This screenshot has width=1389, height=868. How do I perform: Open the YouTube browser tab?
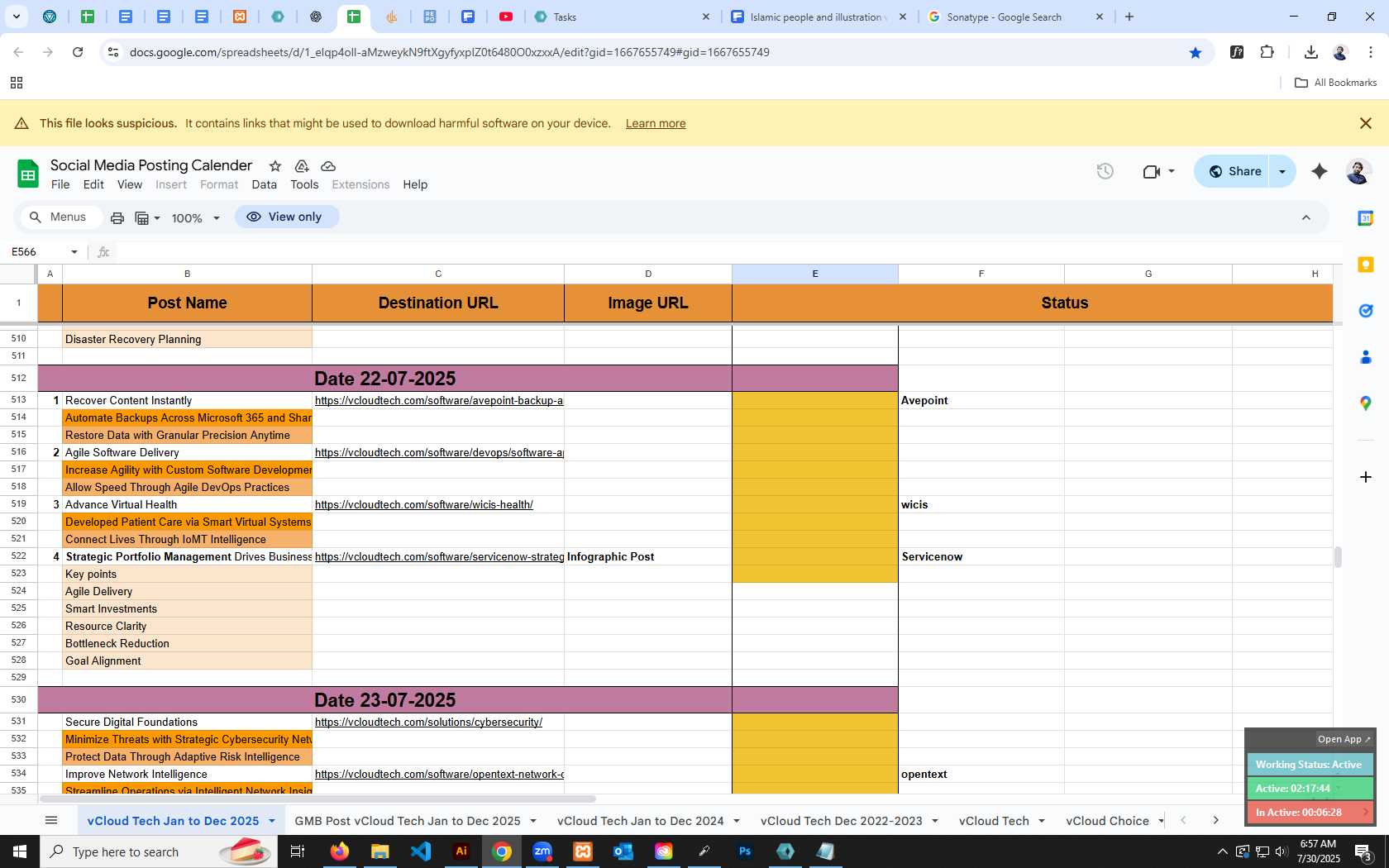(x=506, y=17)
